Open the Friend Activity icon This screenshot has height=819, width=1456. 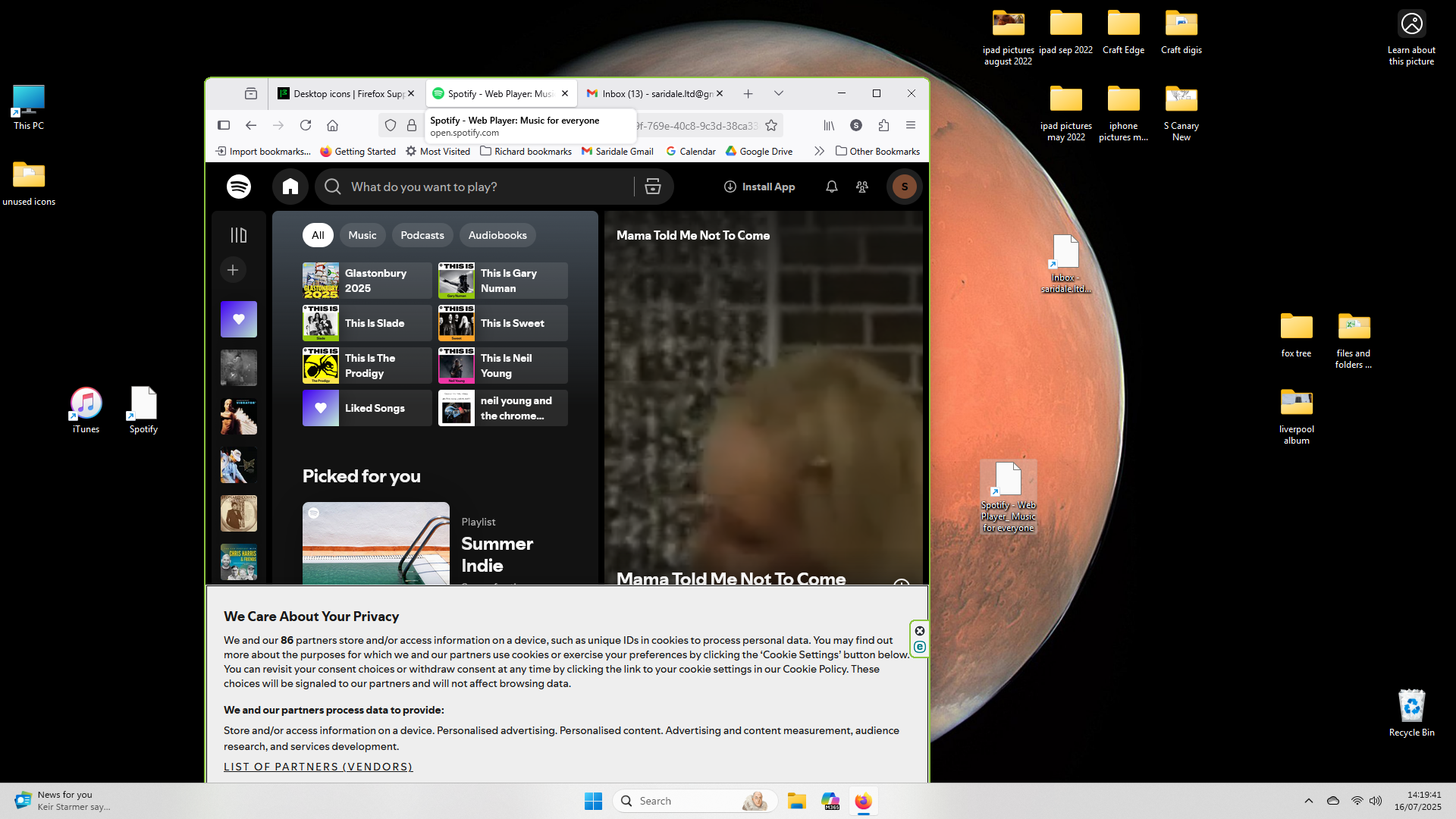862,187
